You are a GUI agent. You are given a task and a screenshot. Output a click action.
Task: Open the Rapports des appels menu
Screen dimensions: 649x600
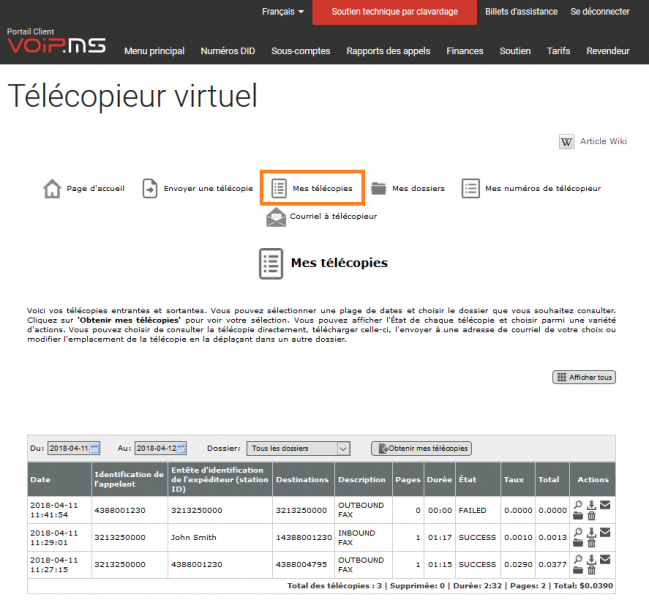pyautogui.click(x=388, y=51)
